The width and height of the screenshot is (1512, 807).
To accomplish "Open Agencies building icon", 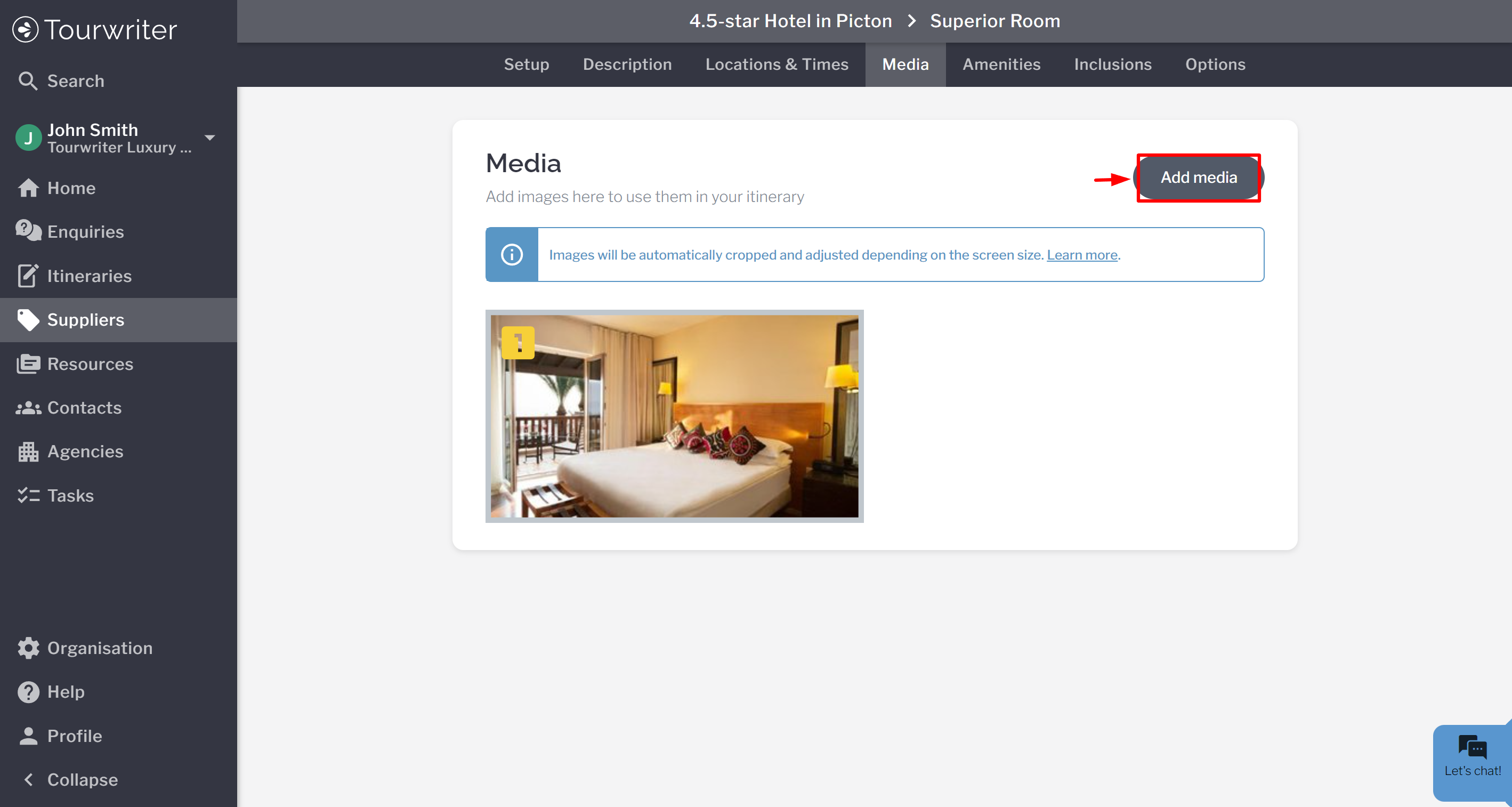I will coord(28,451).
